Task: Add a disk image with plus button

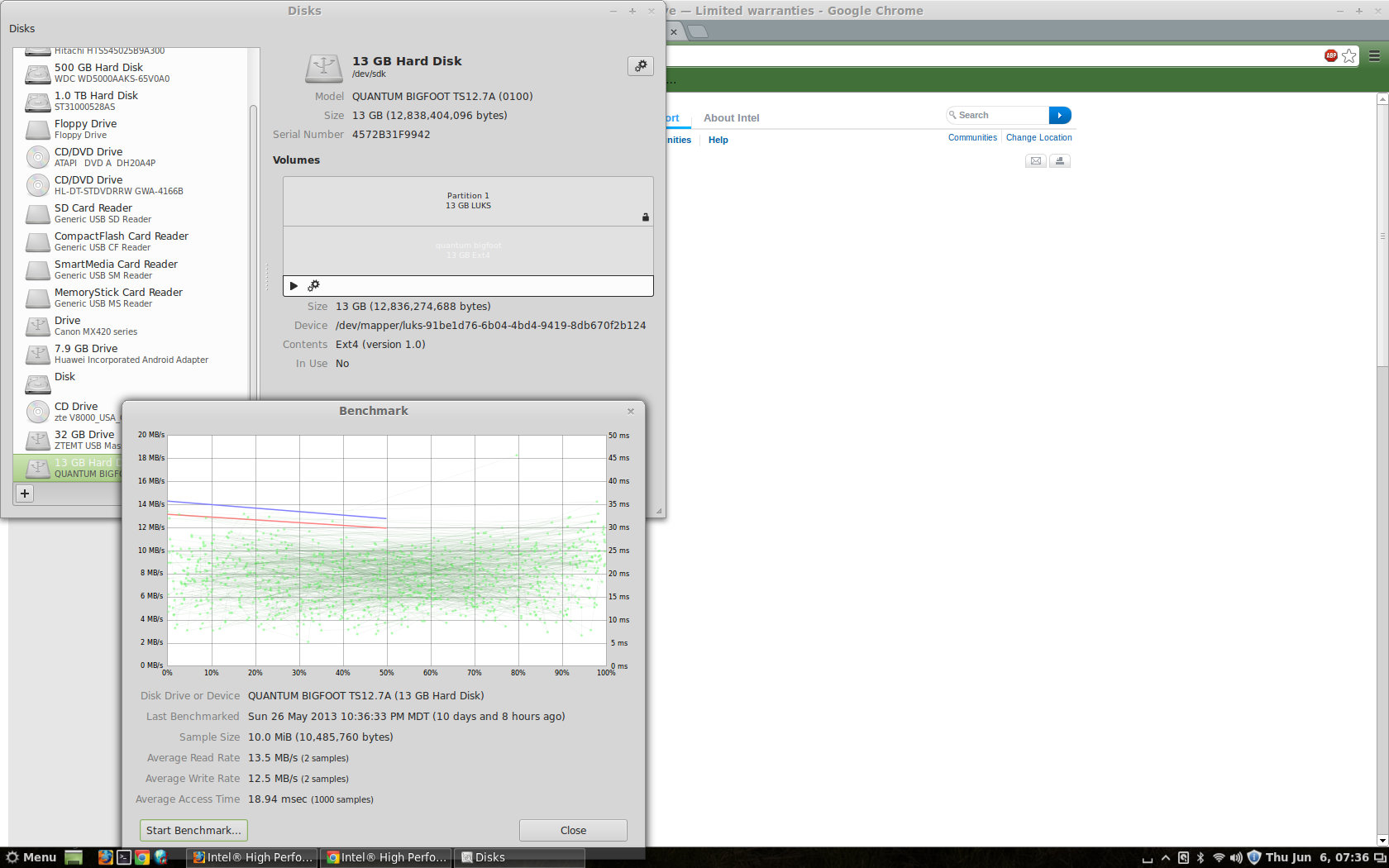Action: pyautogui.click(x=25, y=494)
